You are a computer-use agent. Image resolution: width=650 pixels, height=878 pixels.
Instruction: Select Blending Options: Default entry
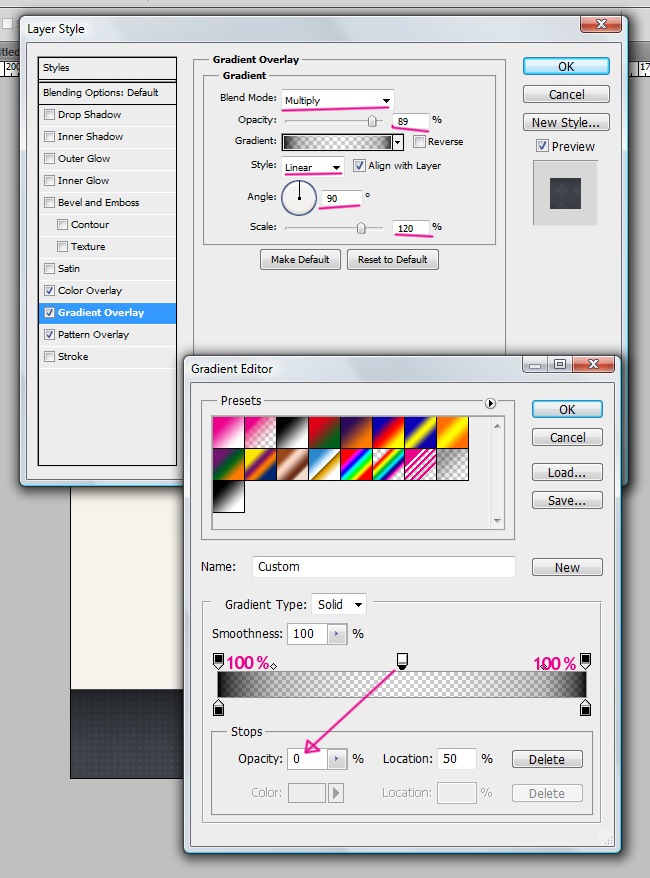[x=100, y=93]
